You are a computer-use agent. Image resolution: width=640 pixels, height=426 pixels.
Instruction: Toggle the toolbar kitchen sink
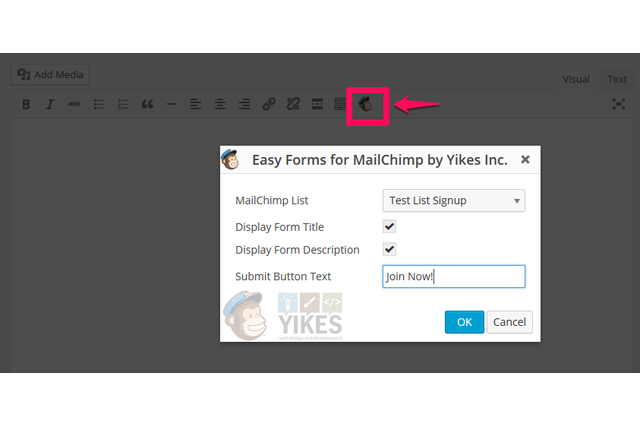(340, 104)
